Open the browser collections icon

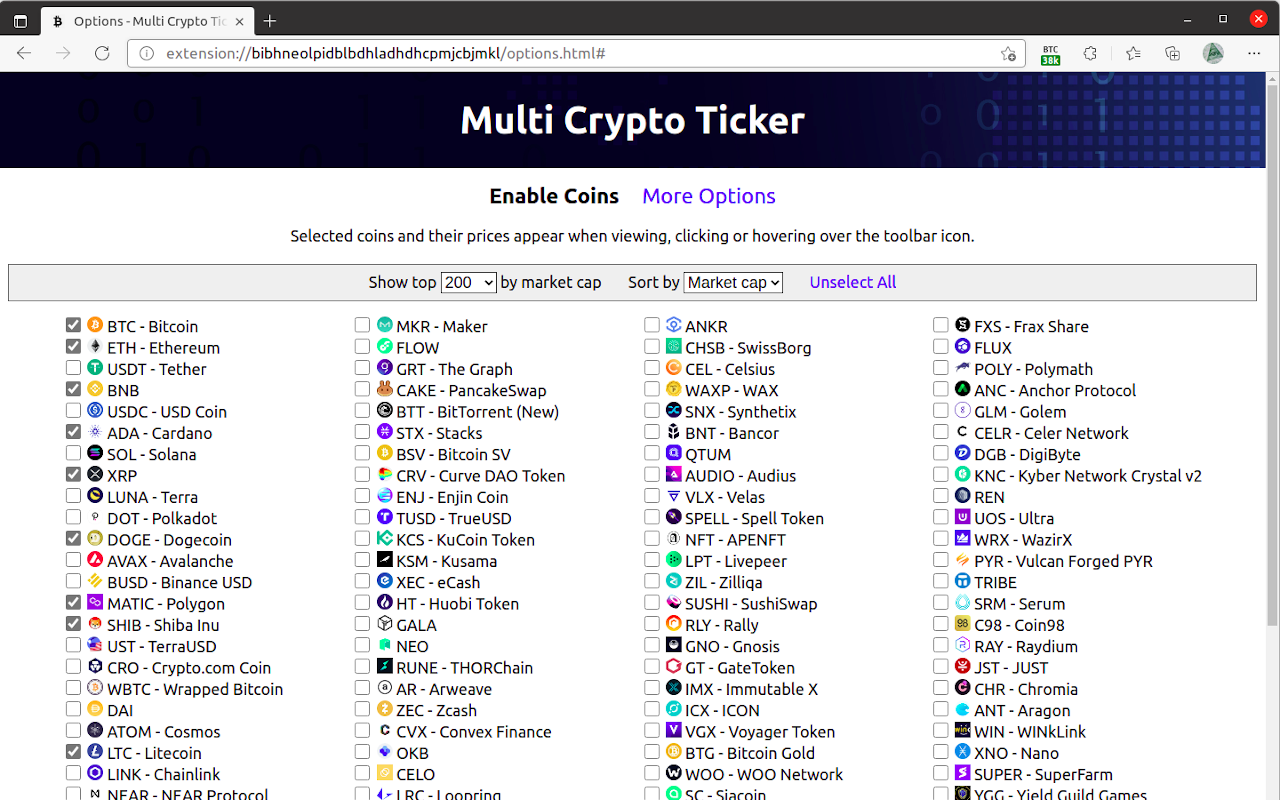pyautogui.click(x=1172, y=53)
